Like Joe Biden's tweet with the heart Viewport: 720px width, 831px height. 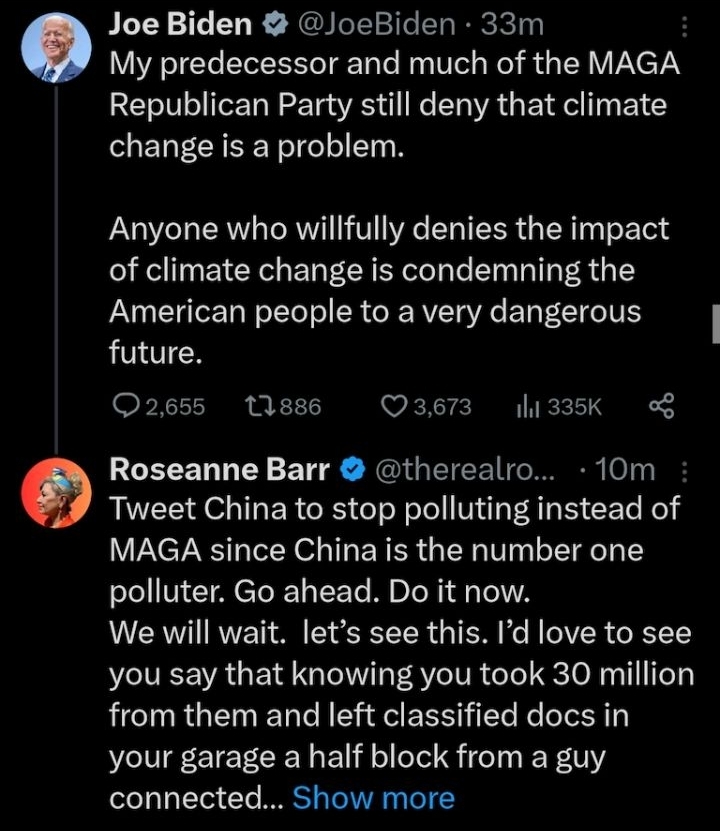click(x=396, y=405)
